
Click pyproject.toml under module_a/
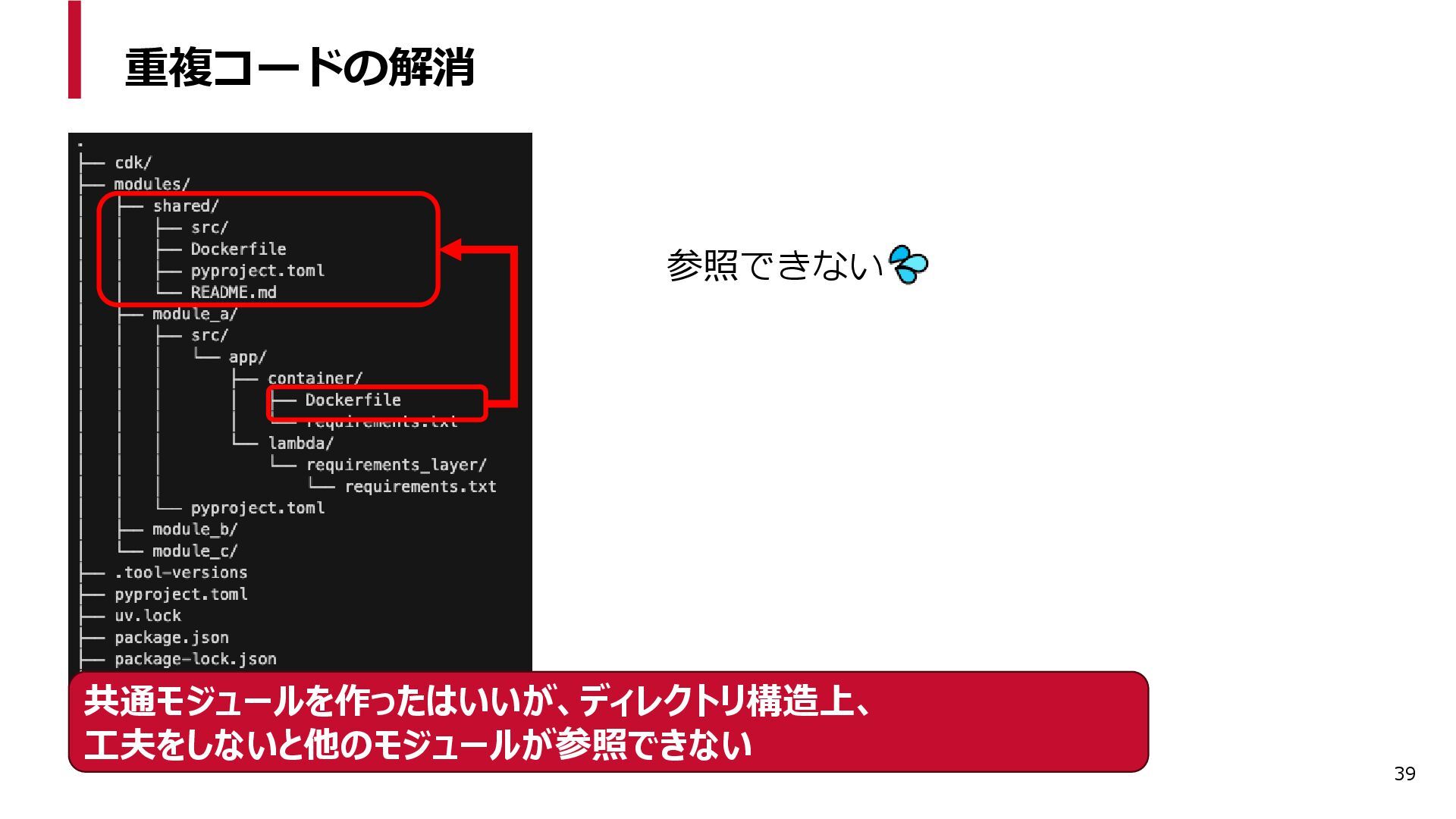(x=258, y=508)
